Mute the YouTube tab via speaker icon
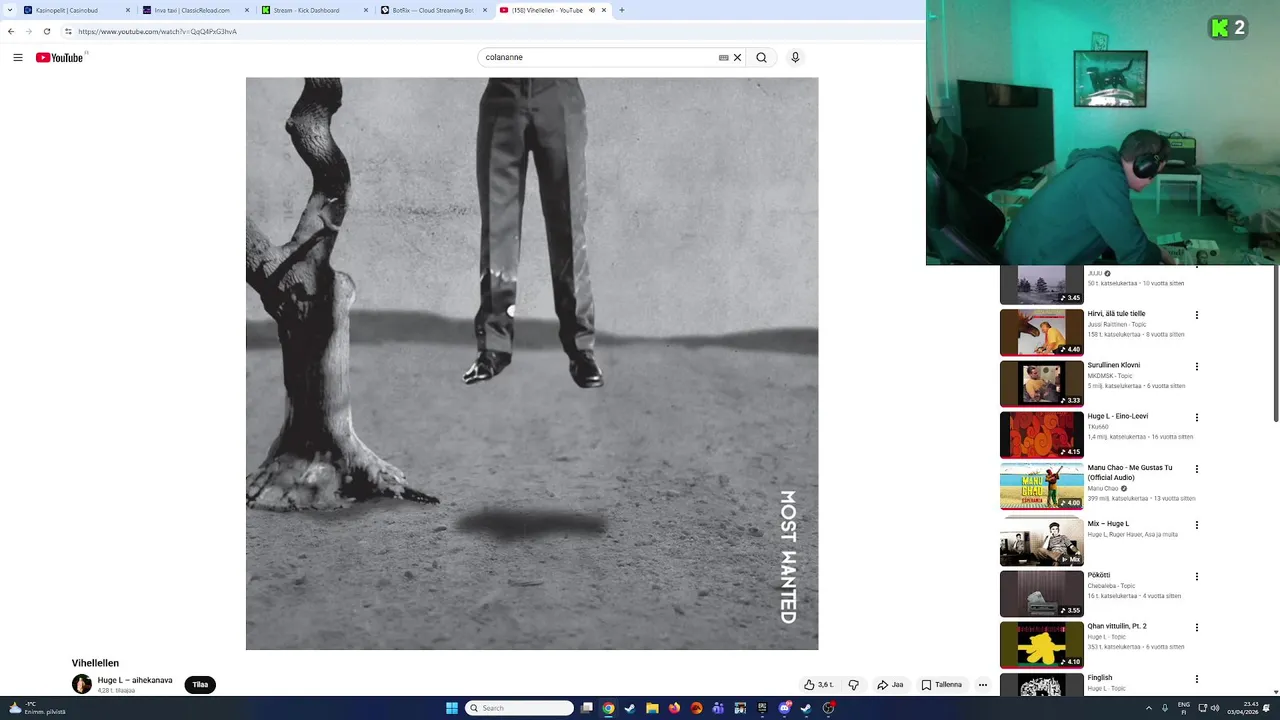Screen dimensions: 1280x720 [591, 10]
